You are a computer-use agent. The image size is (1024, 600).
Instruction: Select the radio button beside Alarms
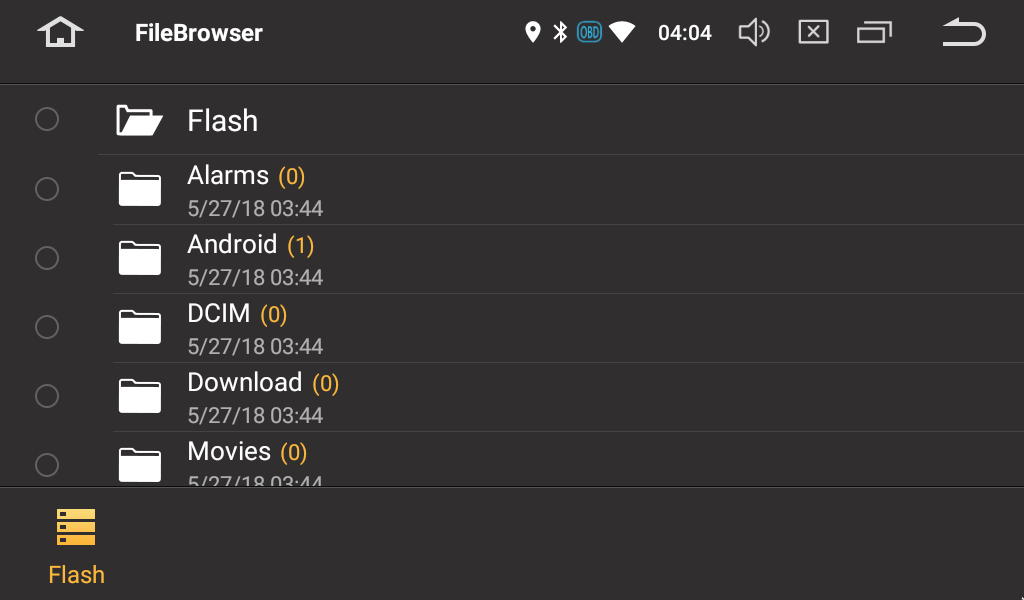(x=47, y=189)
